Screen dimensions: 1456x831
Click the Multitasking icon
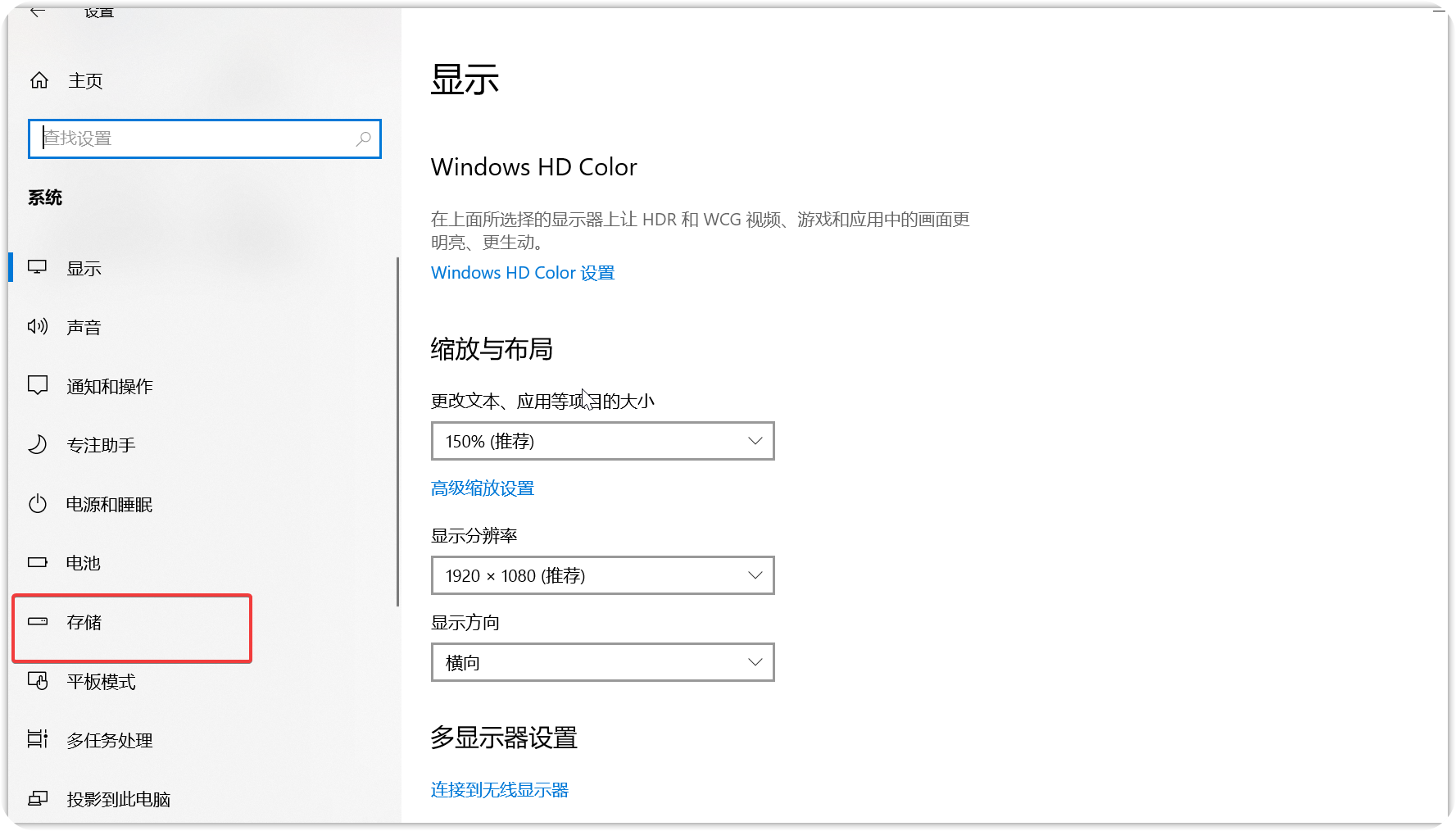tap(38, 740)
